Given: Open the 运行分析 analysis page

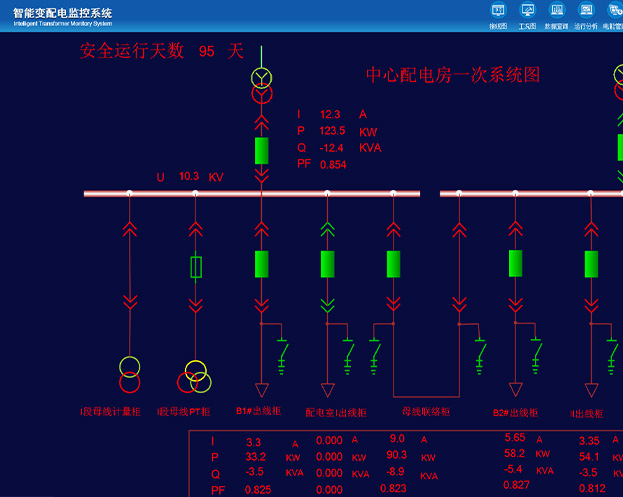Looking at the screenshot, I should (x=585, y=15).
